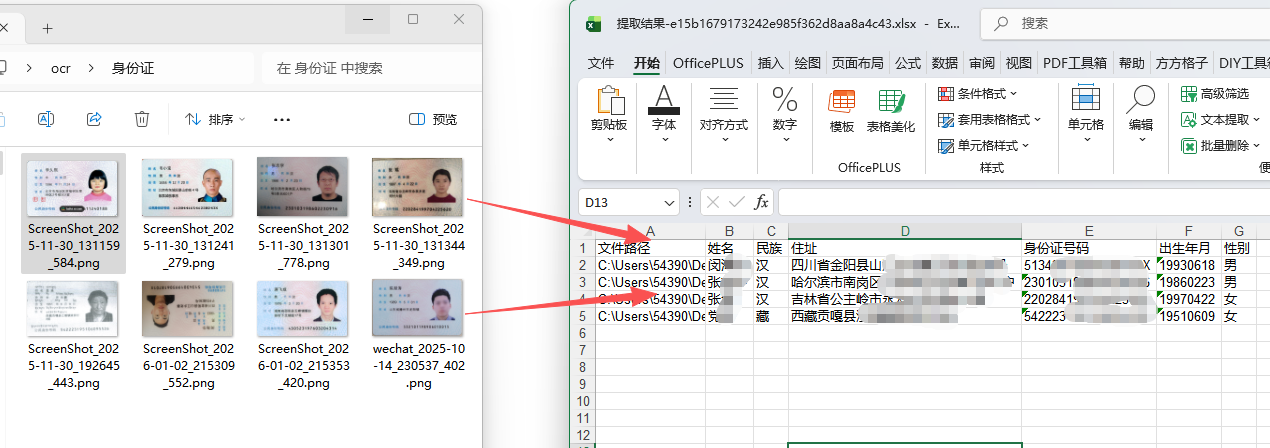Switch to the 开始 ribbon tab

[647, 63]
